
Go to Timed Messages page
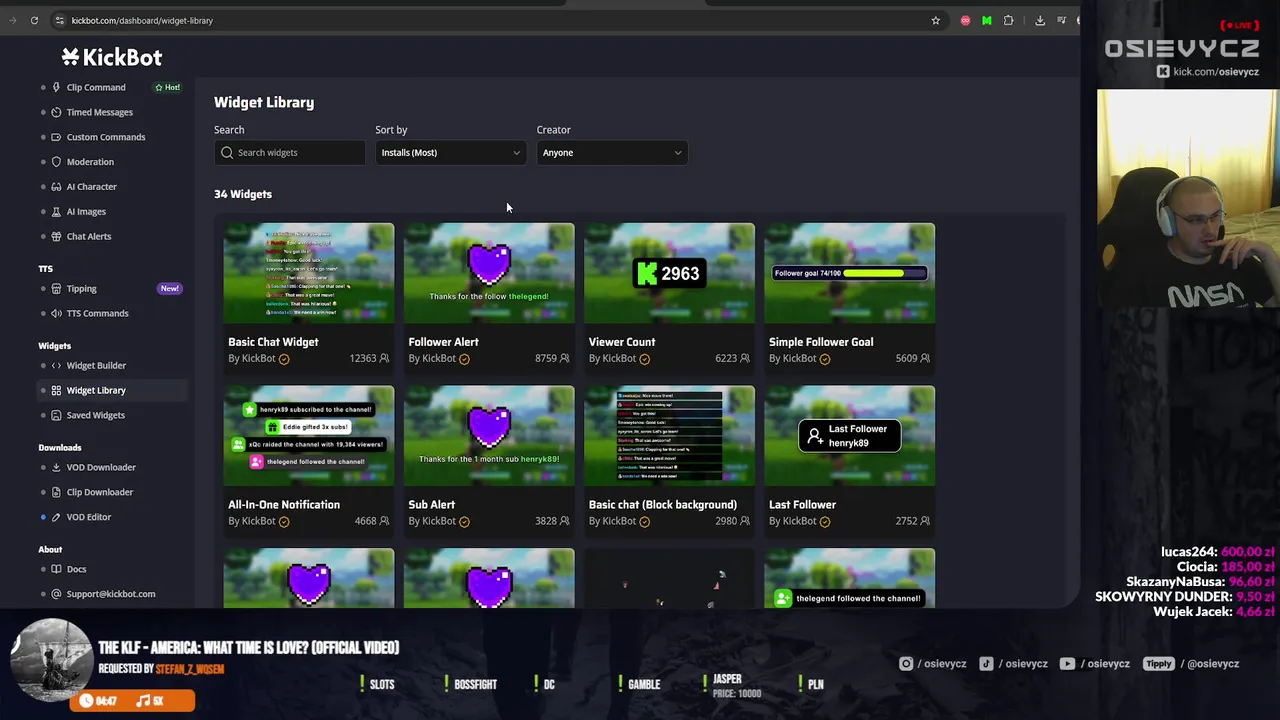[x=99, y=112]
